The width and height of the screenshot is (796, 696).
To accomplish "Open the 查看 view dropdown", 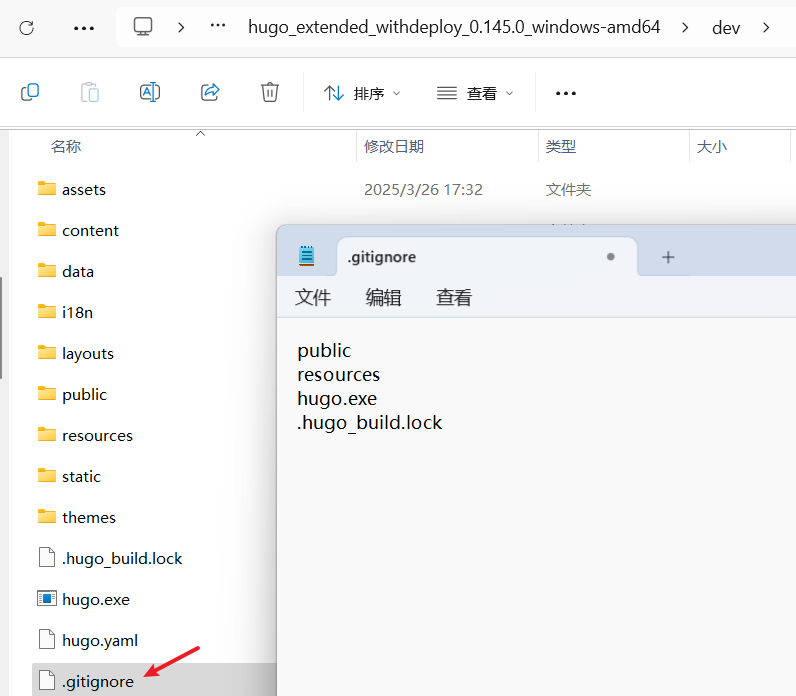I will 476,93.
